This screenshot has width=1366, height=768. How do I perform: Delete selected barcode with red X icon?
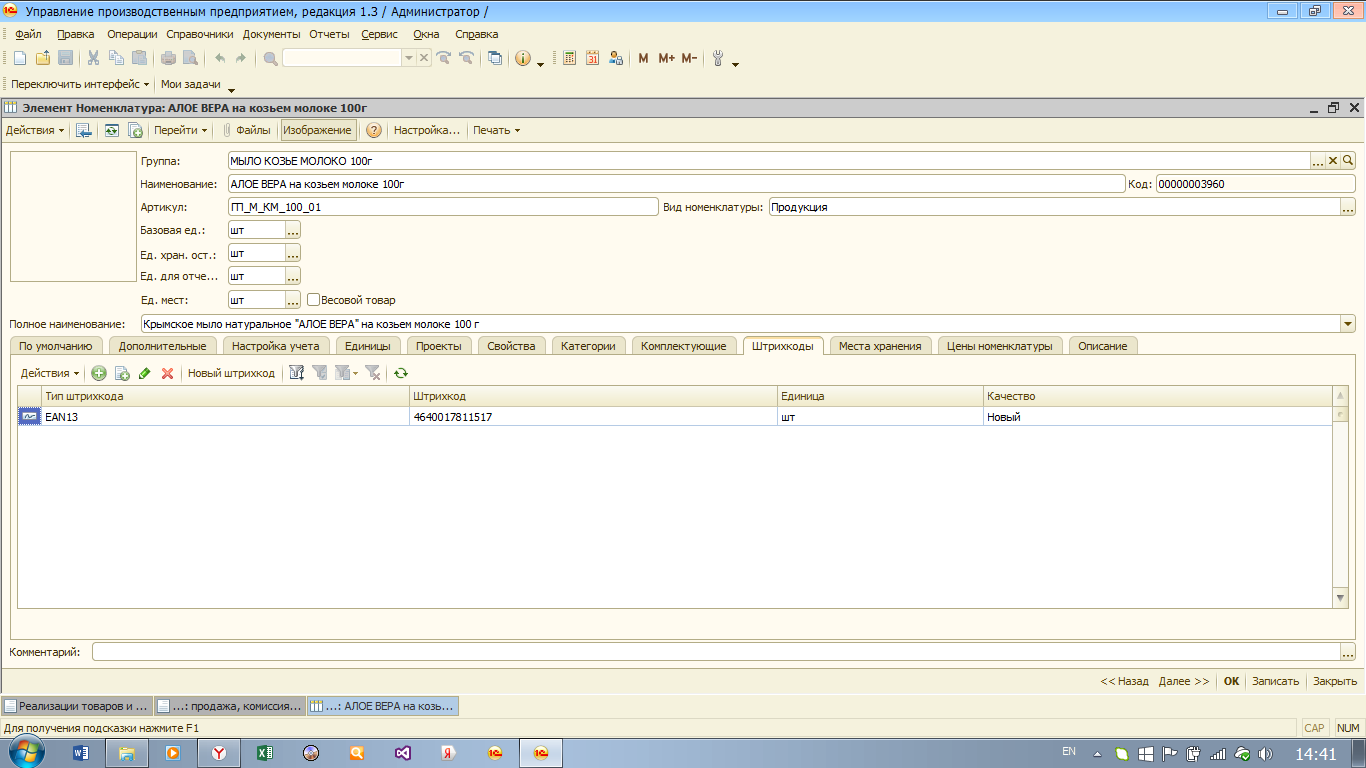pyautogui.click(x=167, y=373)
